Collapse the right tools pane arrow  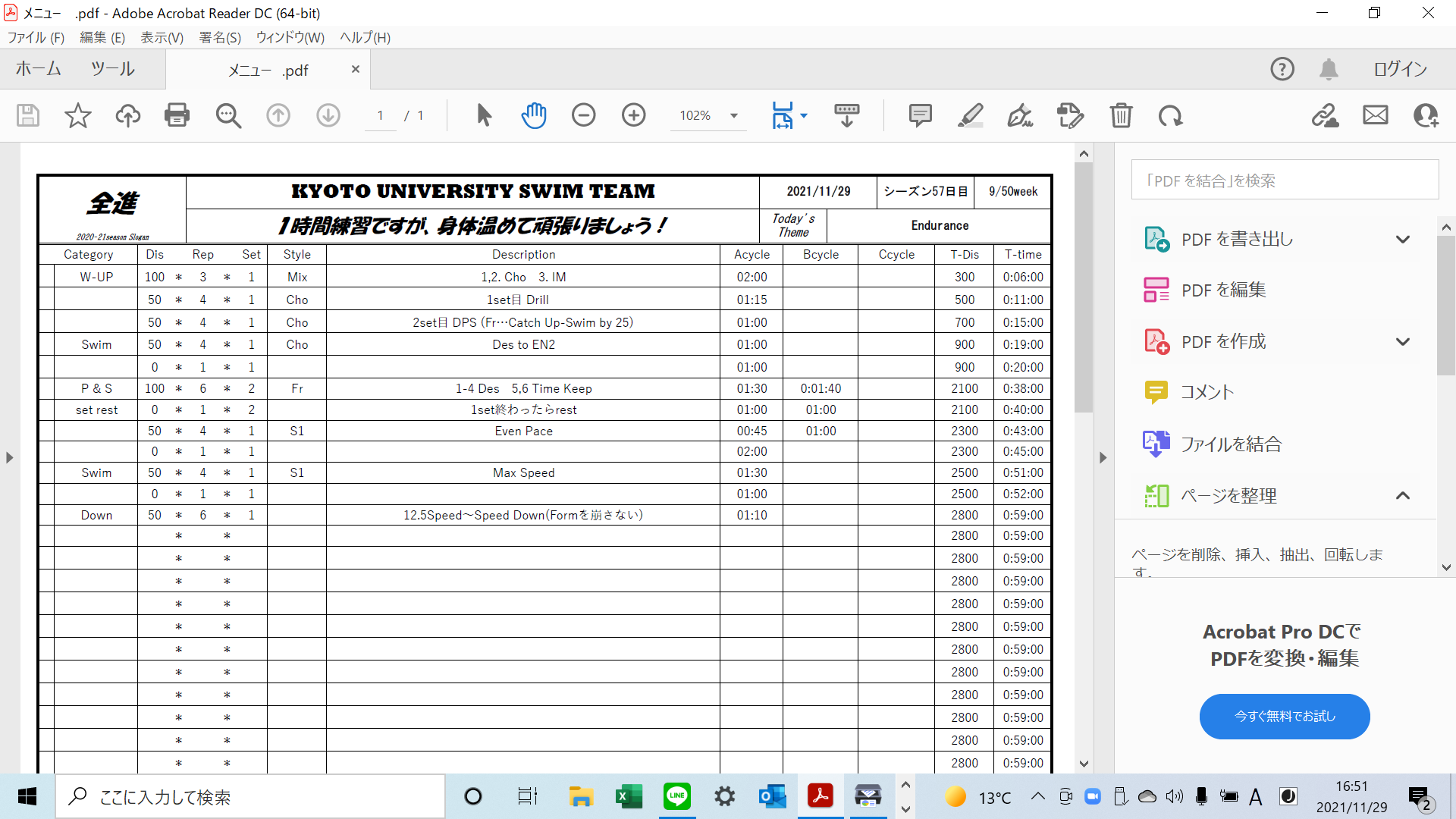click(x=1103, y=457)
